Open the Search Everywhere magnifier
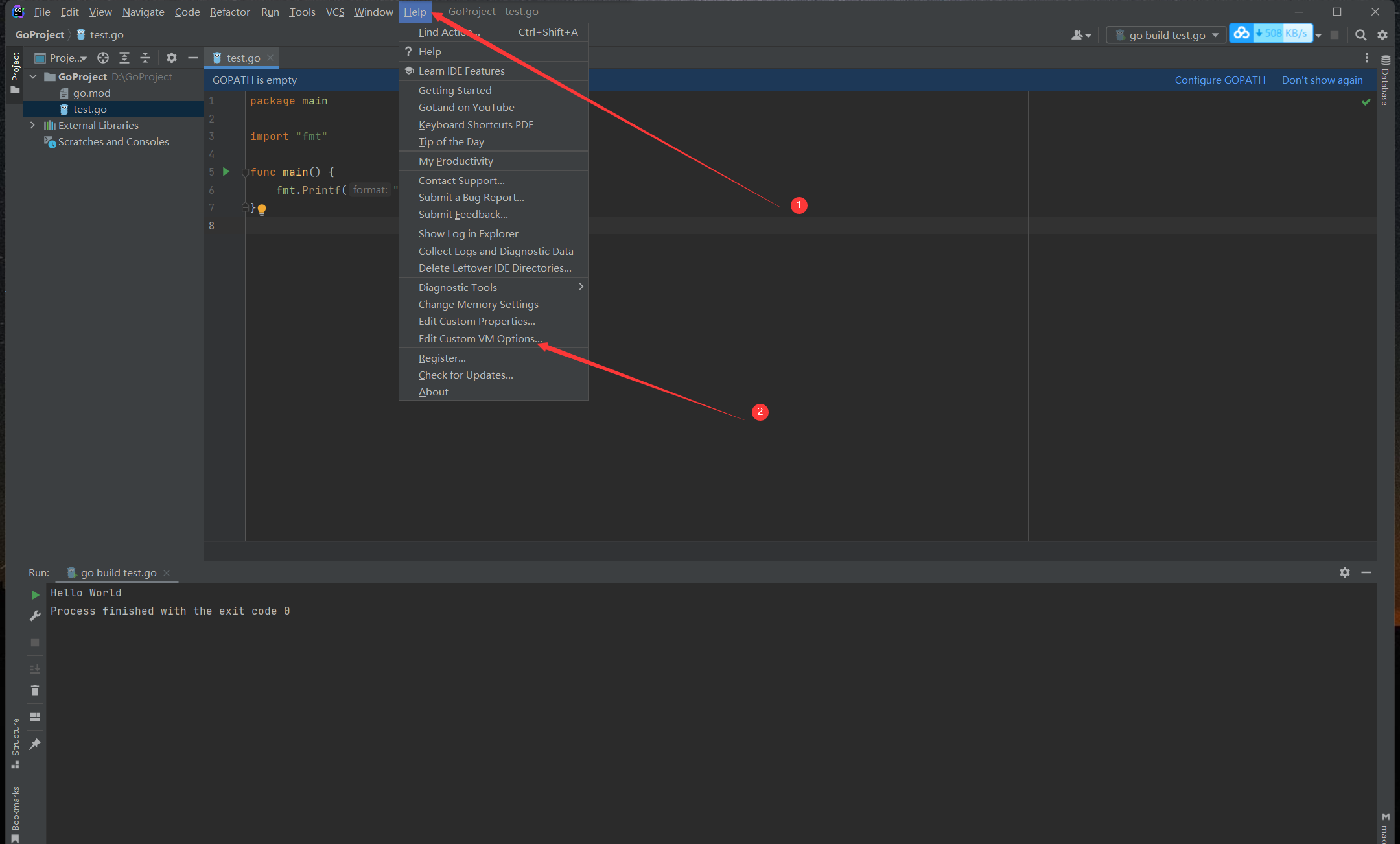This screenshot has height=844, width=1400. [x=1361, y=35]
